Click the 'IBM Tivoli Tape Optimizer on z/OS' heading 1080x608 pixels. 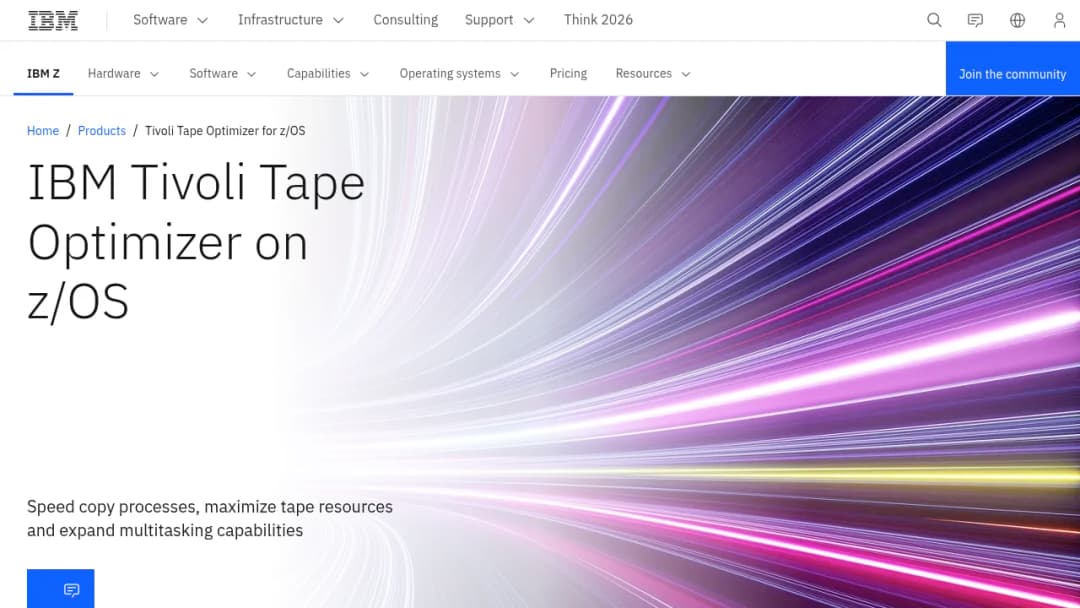(x=196, y=242)
